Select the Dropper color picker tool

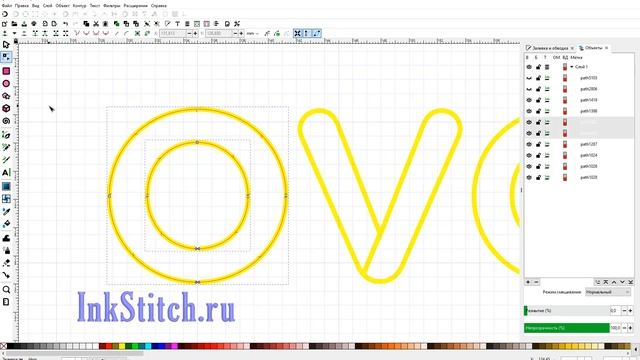pyautogui.click(x=6, y=211)
